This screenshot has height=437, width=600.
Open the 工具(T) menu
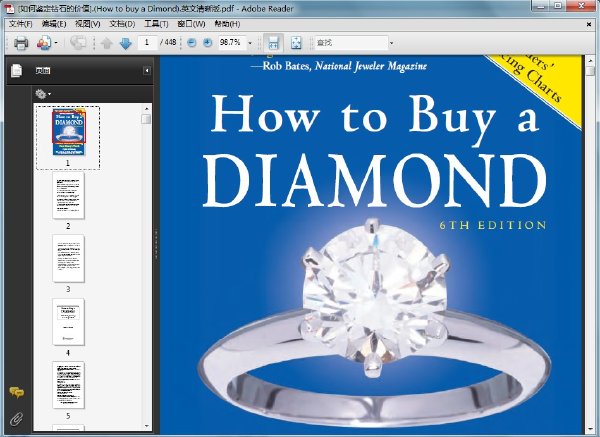click(156, 24)
